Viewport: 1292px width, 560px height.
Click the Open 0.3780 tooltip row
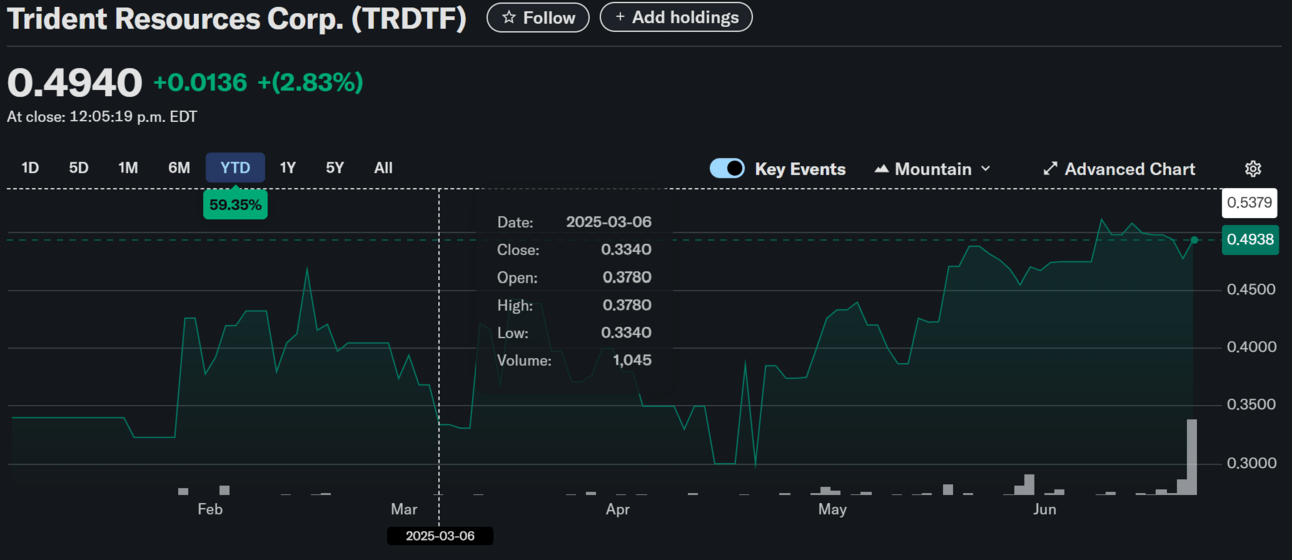[x=574, y=278]
